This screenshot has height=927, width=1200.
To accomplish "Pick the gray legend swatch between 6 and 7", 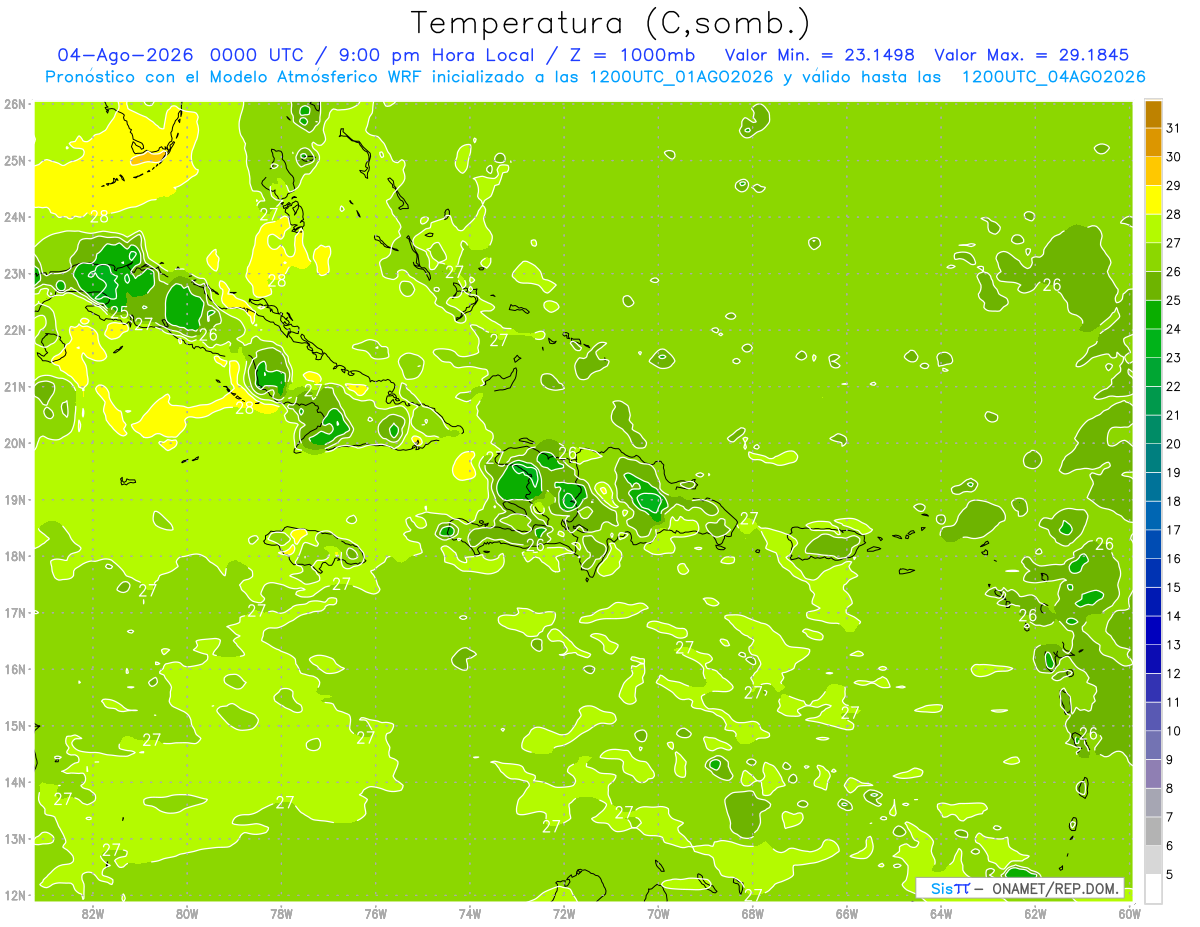I will tap(1153, 831).
